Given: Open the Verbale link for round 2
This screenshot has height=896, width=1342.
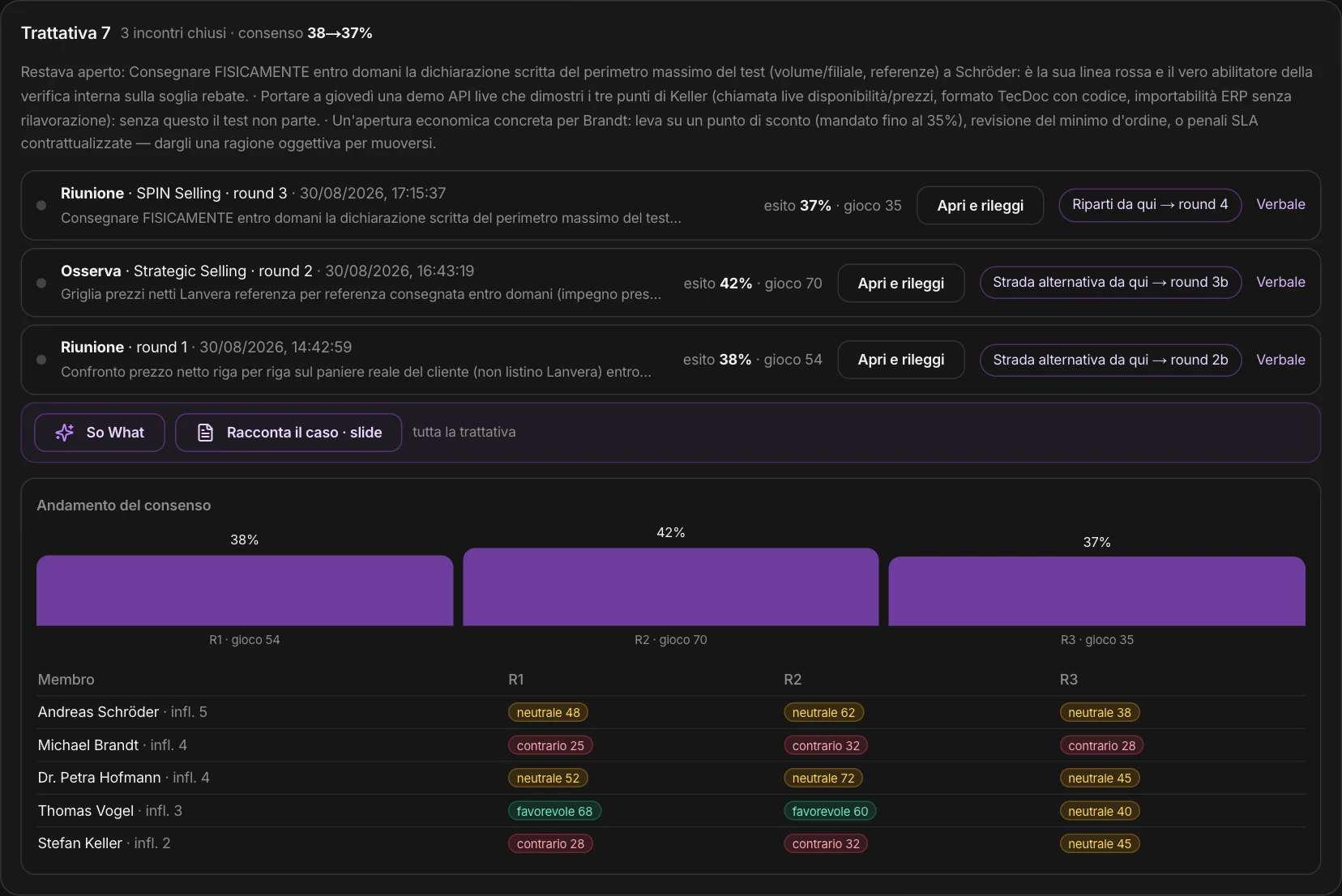Looking at the screenshot, I should pos(1280,282).
